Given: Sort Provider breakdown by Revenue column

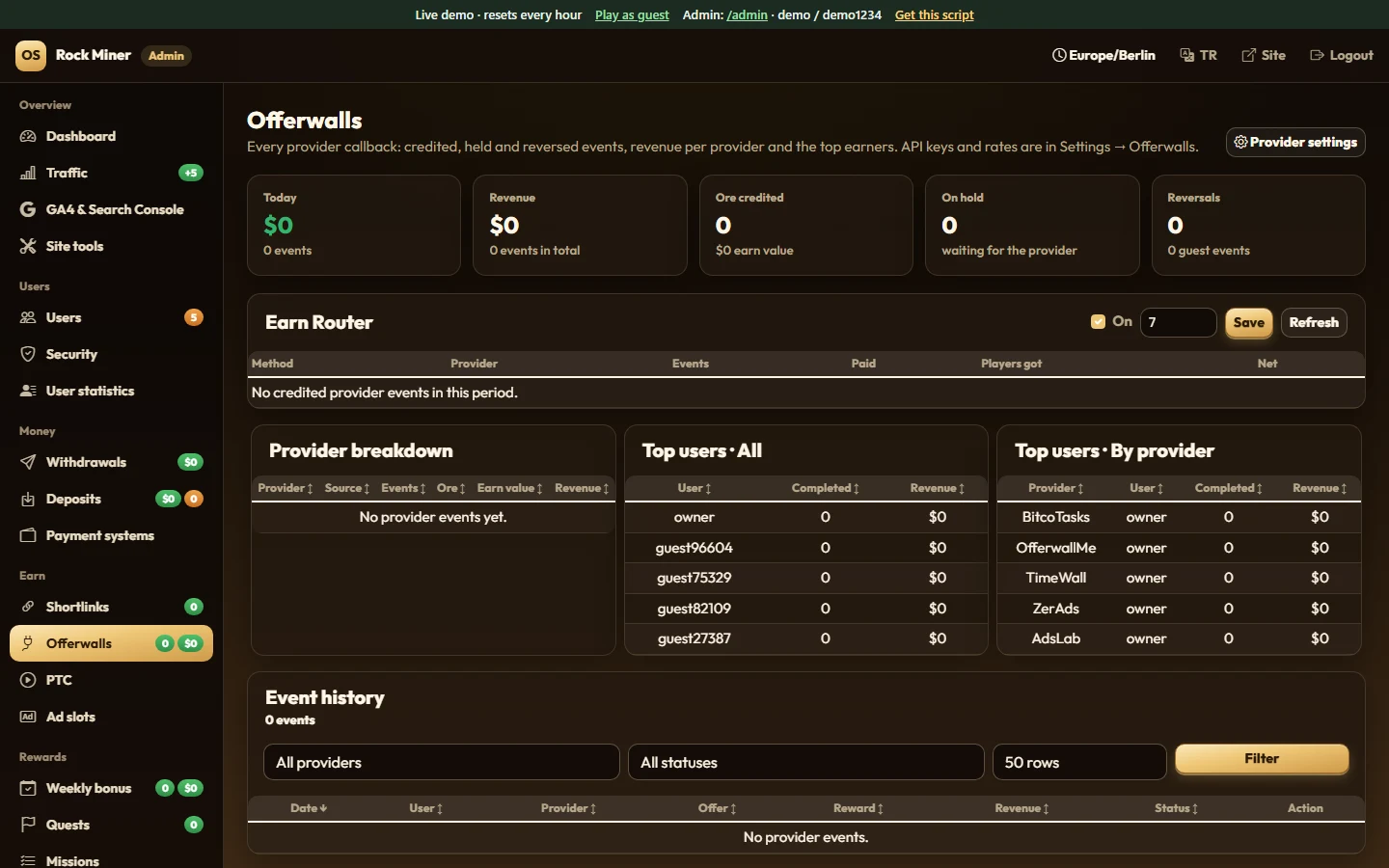Looking at the screenshot, I should [582, 488].
